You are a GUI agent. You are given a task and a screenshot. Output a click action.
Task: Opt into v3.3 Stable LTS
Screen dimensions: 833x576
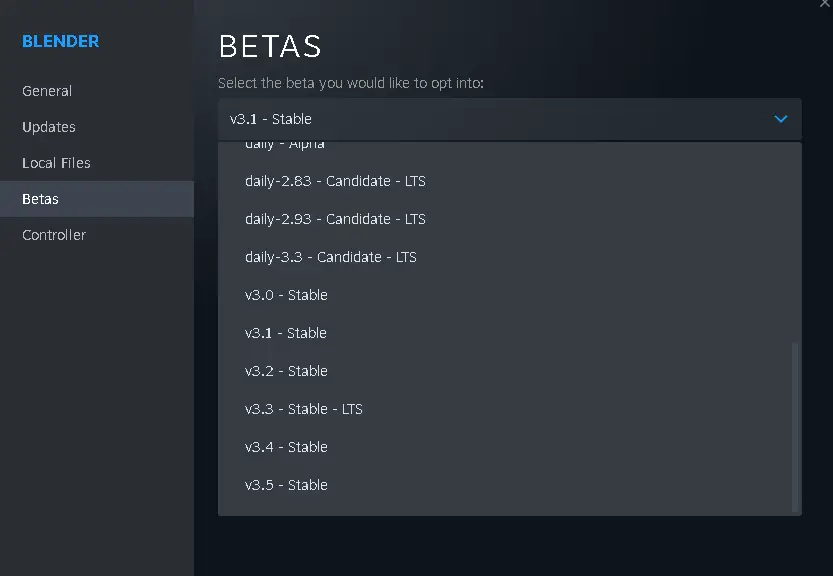pos(509,409)
